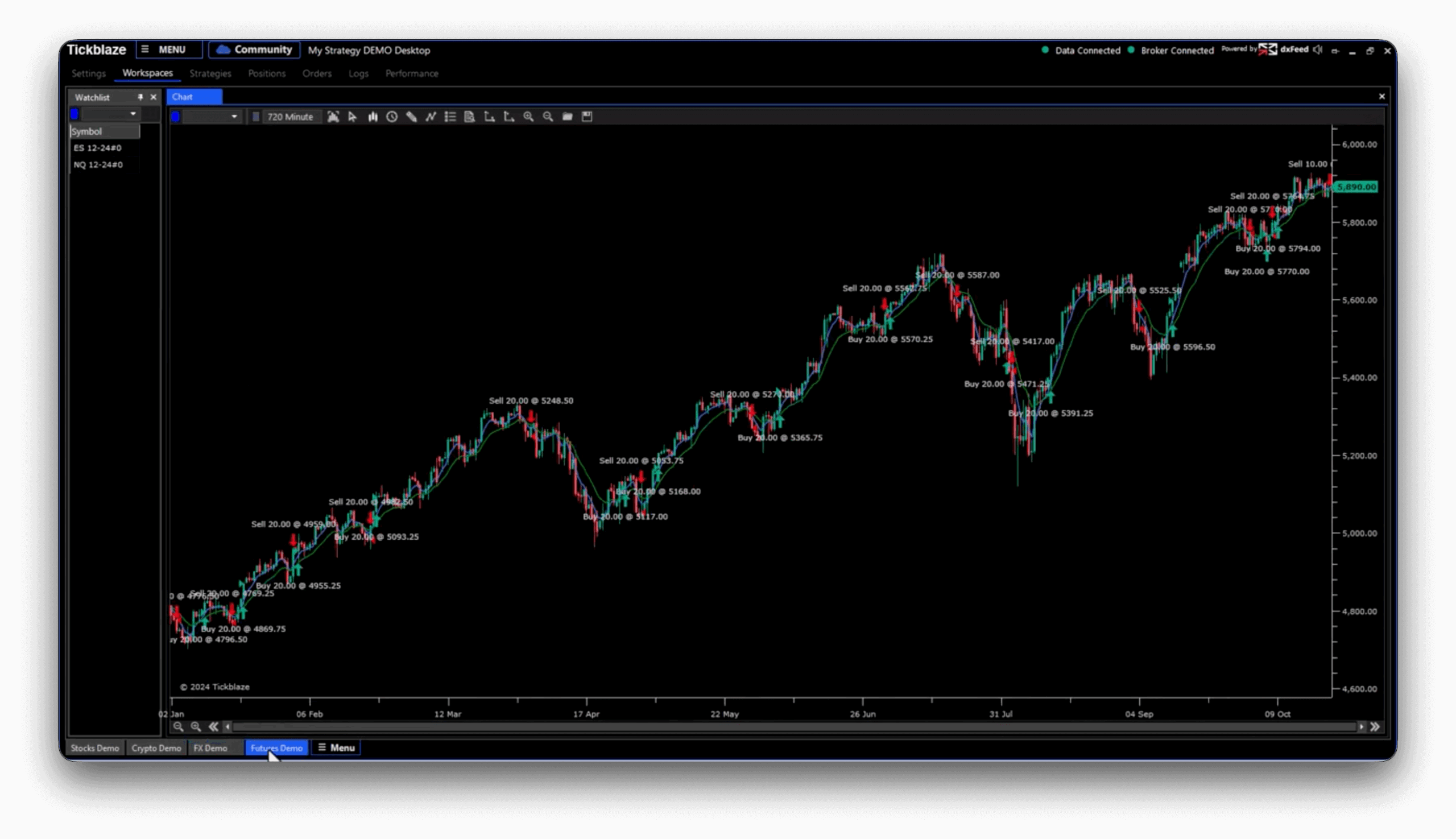The height and width of the screenshot is (839, 1456).
Task: Click the clock session icon
Action: 392,117
